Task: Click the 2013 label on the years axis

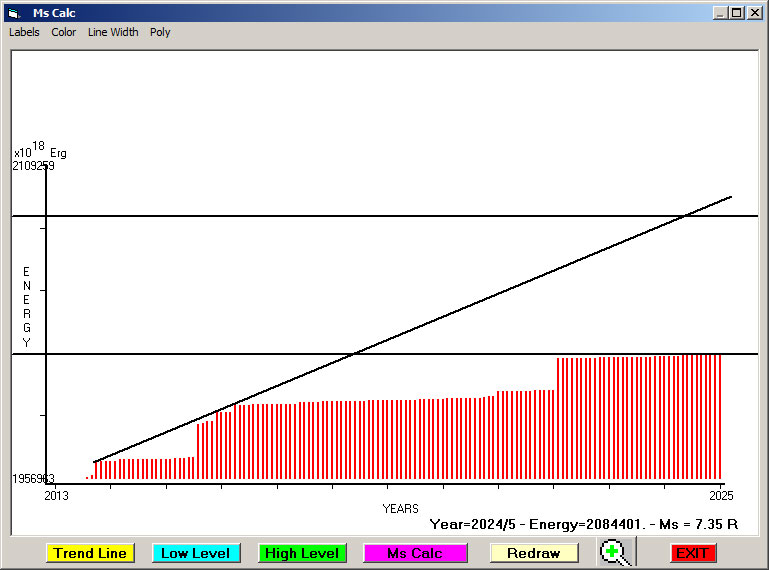Action: [x=57, y=495]
